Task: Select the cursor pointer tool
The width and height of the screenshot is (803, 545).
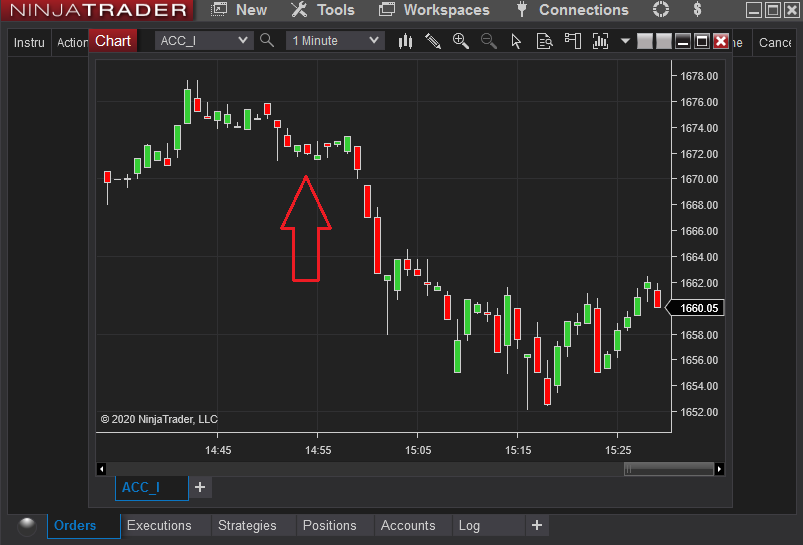Action: (516, 41)
